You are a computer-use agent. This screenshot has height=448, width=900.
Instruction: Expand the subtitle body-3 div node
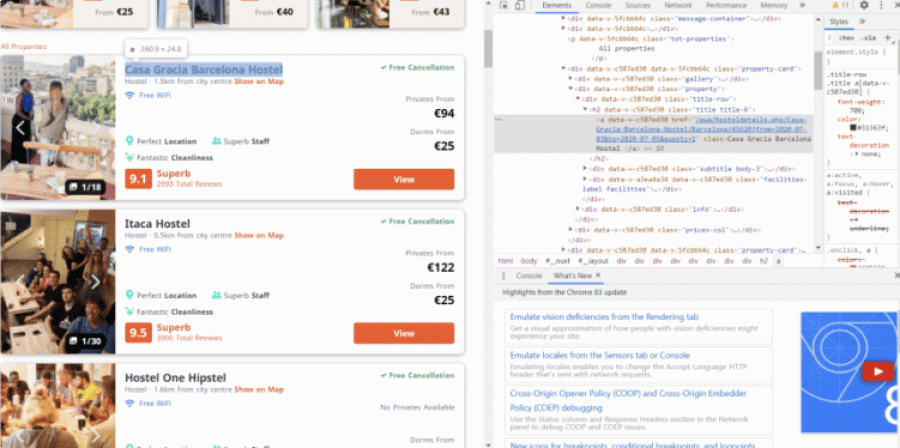point(585,169)
